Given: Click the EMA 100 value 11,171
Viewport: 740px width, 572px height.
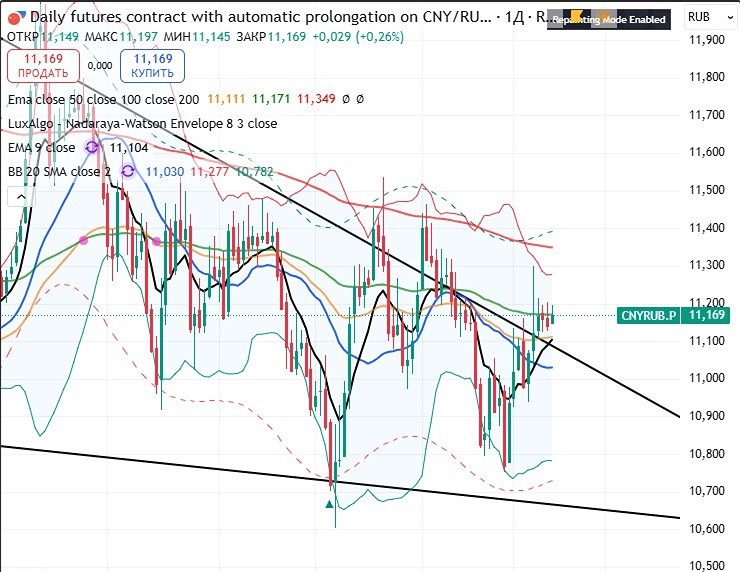Looking at the screenshot, I should point(271,99).
